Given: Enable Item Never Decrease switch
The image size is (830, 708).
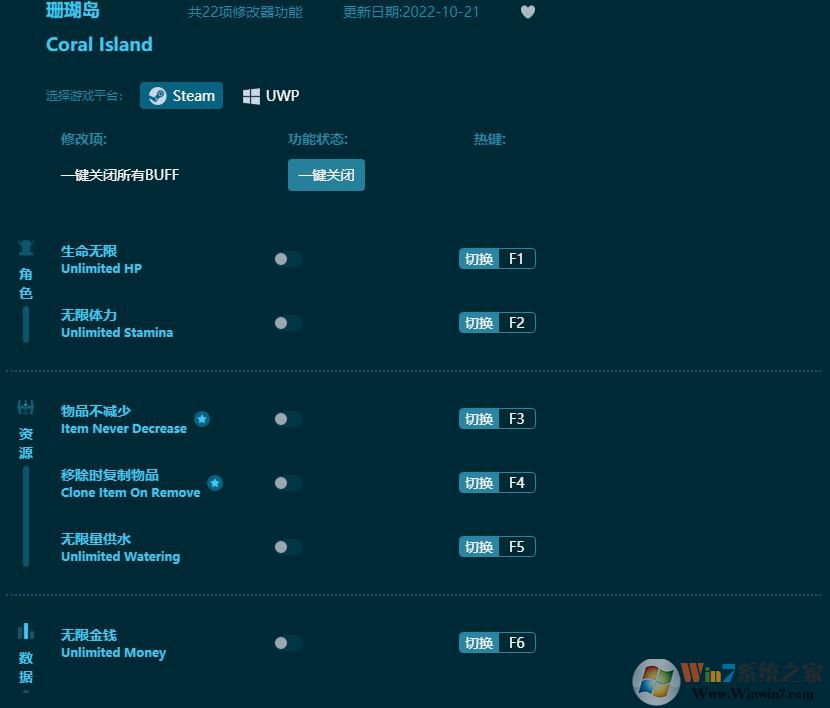Looking at the screenshot, I should click(288, 419).
